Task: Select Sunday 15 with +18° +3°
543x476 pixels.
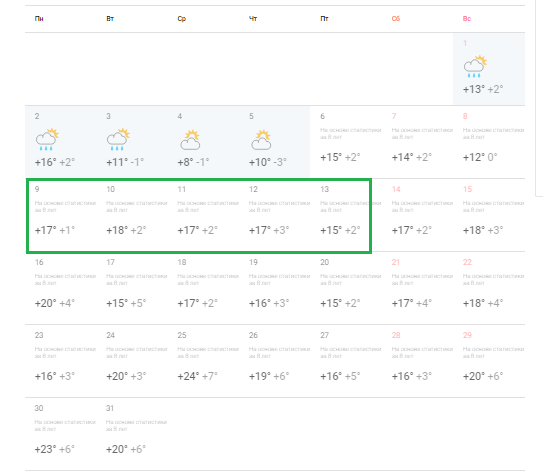Action: pos(489,215)
